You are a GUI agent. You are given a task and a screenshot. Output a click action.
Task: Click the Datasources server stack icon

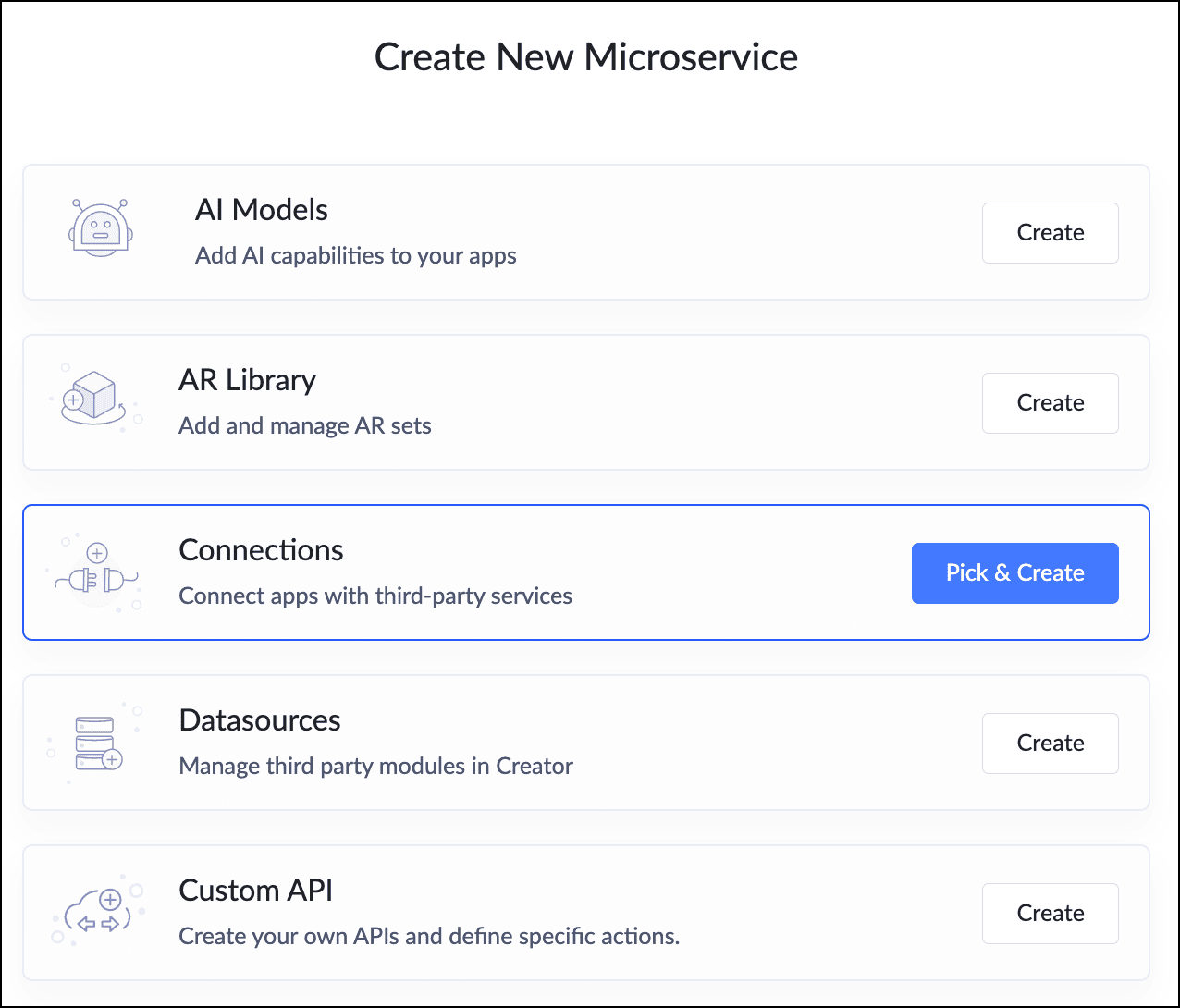(x=96, y=743)
